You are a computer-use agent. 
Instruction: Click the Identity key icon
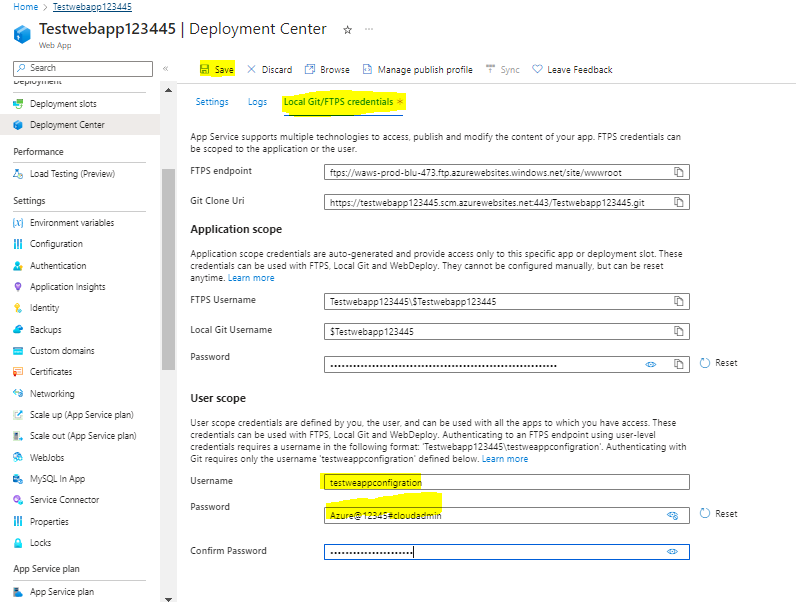(x=18, y=308)
